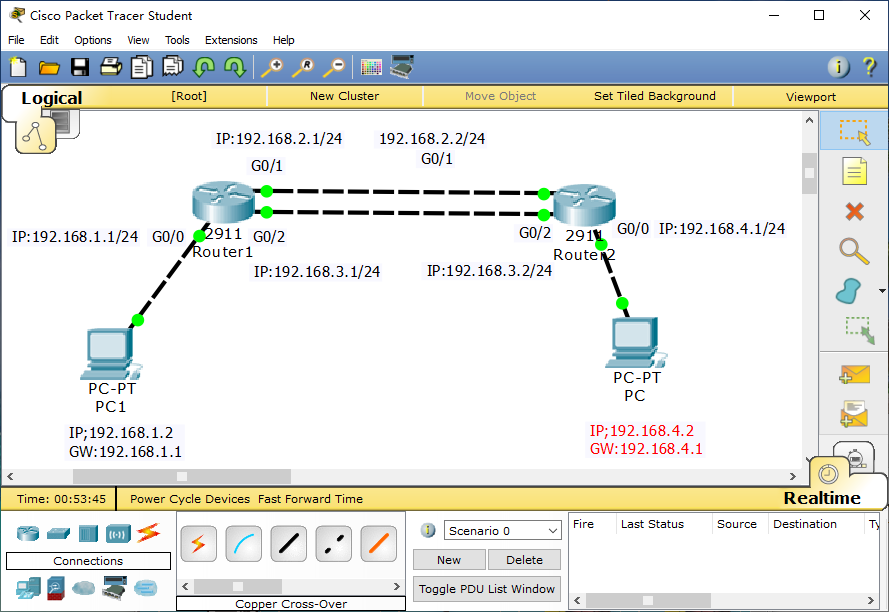
Task: Click the Router1 device on canvas
Action: point(223,202)
